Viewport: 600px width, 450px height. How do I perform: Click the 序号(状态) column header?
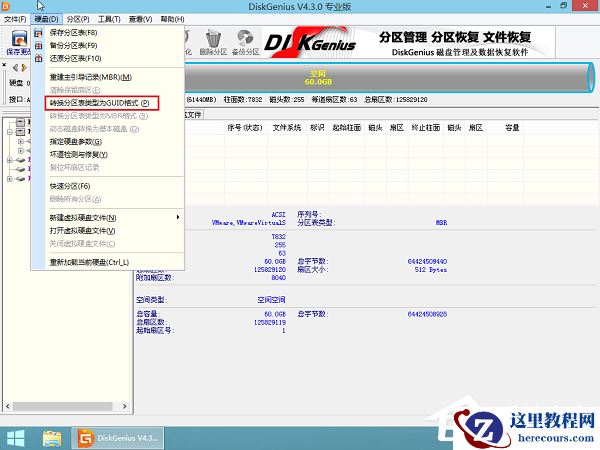[245, 127]
